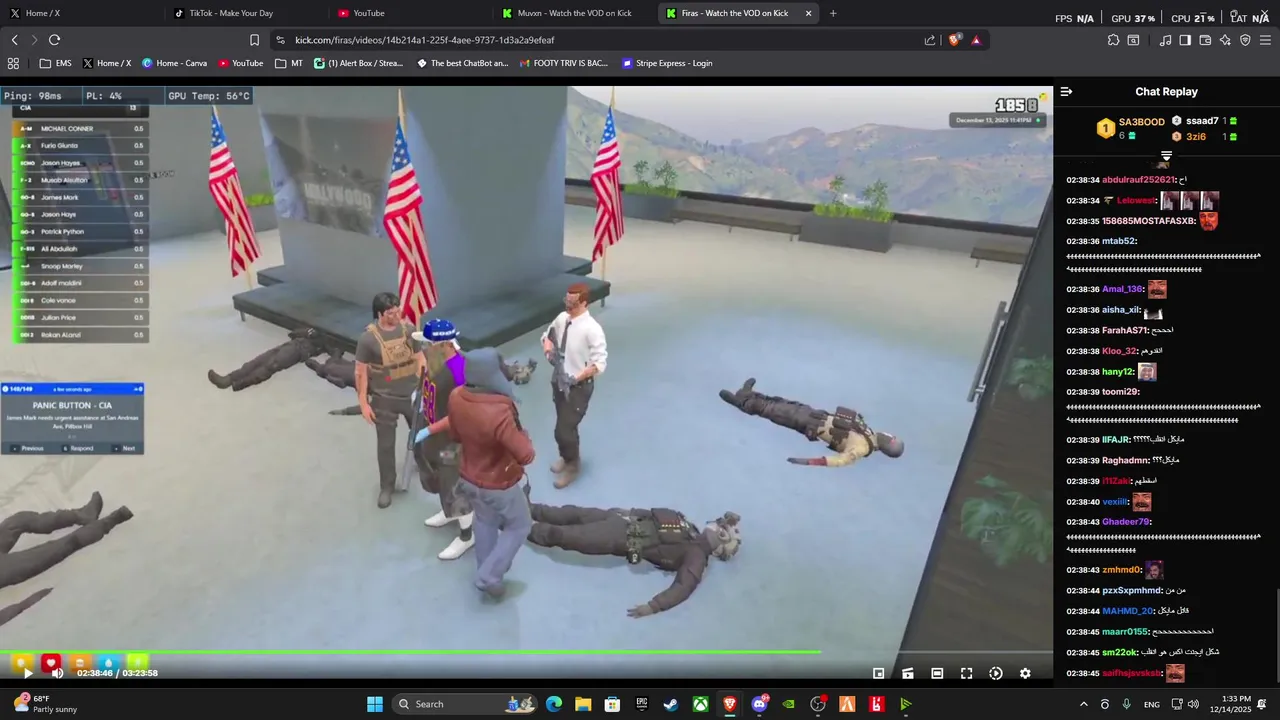Open Brave Shields lion icon
This screenshot has width=1280, height=720.
coord(955,40)
